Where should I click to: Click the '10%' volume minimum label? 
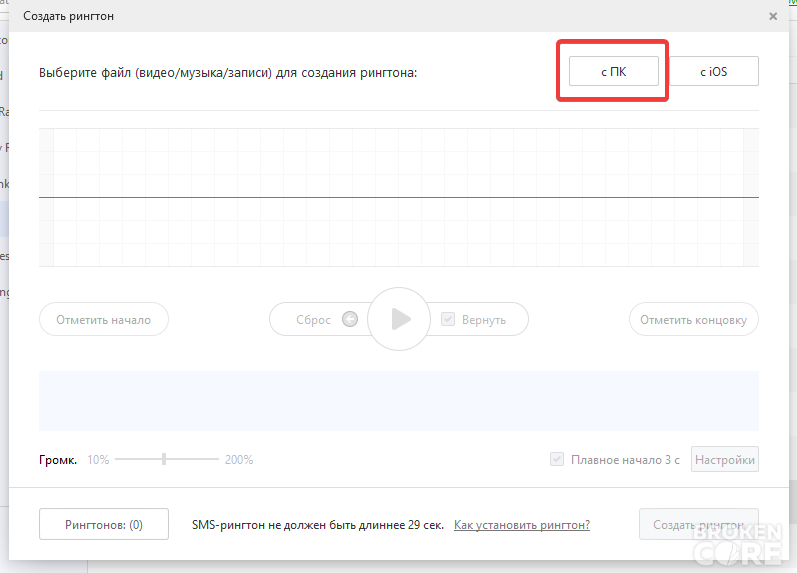[98, 460]
